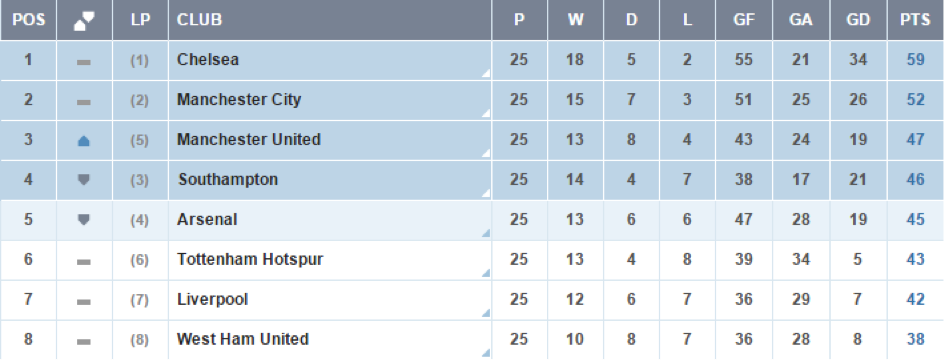Screen dimensions: 944x360
Task: Click the position movement icon in header
Action: [x=84, y=20]
